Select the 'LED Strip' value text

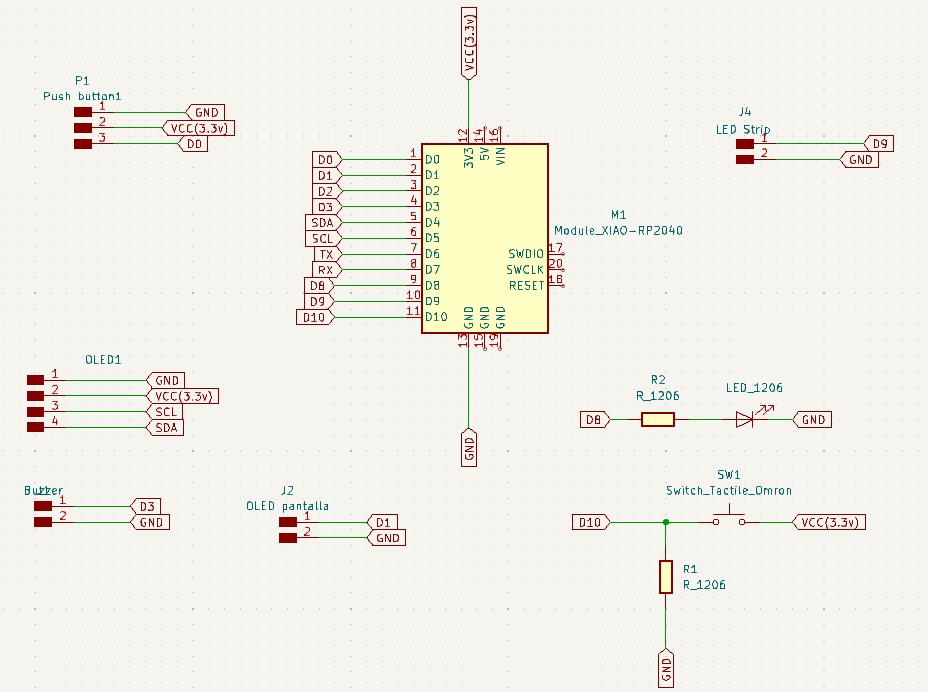743,129
